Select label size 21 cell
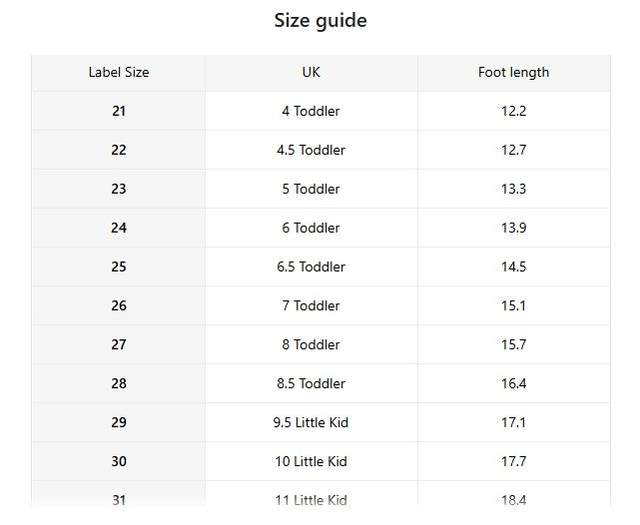Screen dimensions: 640x525 [119, 111]
